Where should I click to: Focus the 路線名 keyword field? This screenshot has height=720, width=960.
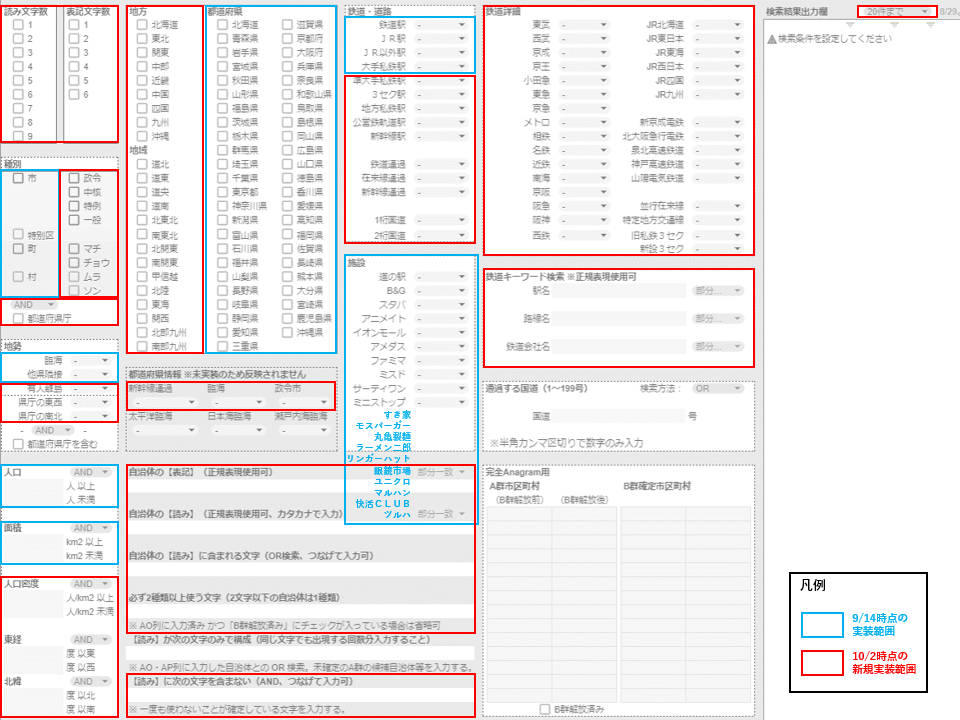coord(618,318)
